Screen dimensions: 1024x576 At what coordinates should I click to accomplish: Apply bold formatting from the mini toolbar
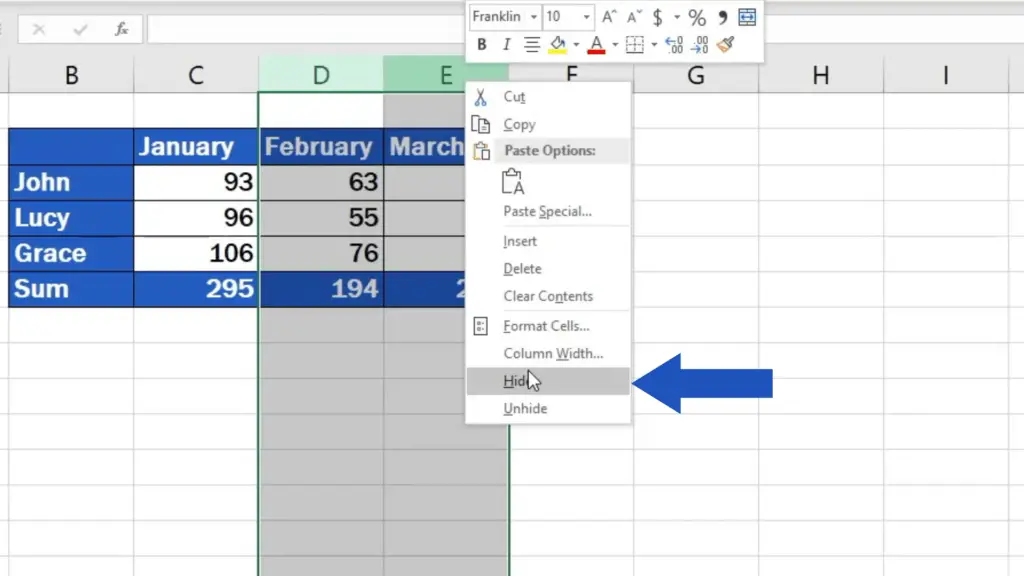[x=482, y=44]
